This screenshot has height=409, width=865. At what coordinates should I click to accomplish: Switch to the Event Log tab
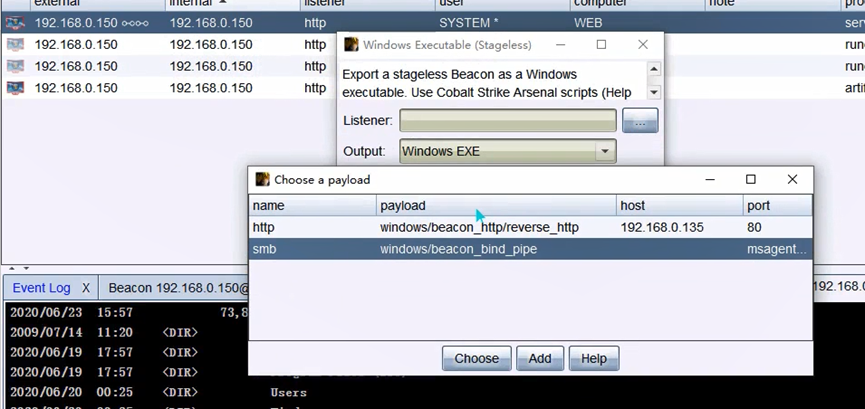(41, 288)
